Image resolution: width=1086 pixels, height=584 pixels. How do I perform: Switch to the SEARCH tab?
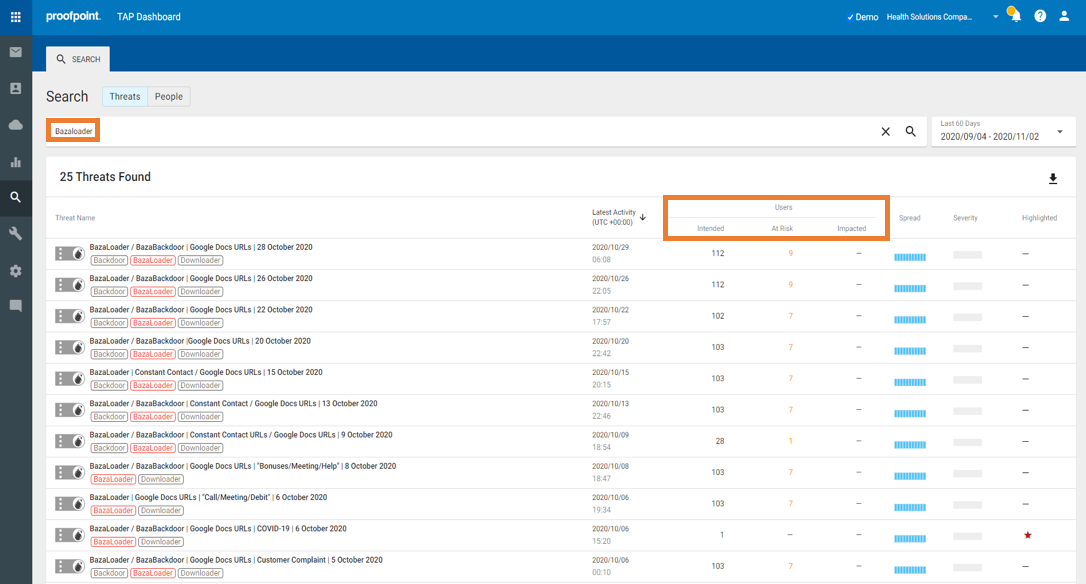(78, 59)
